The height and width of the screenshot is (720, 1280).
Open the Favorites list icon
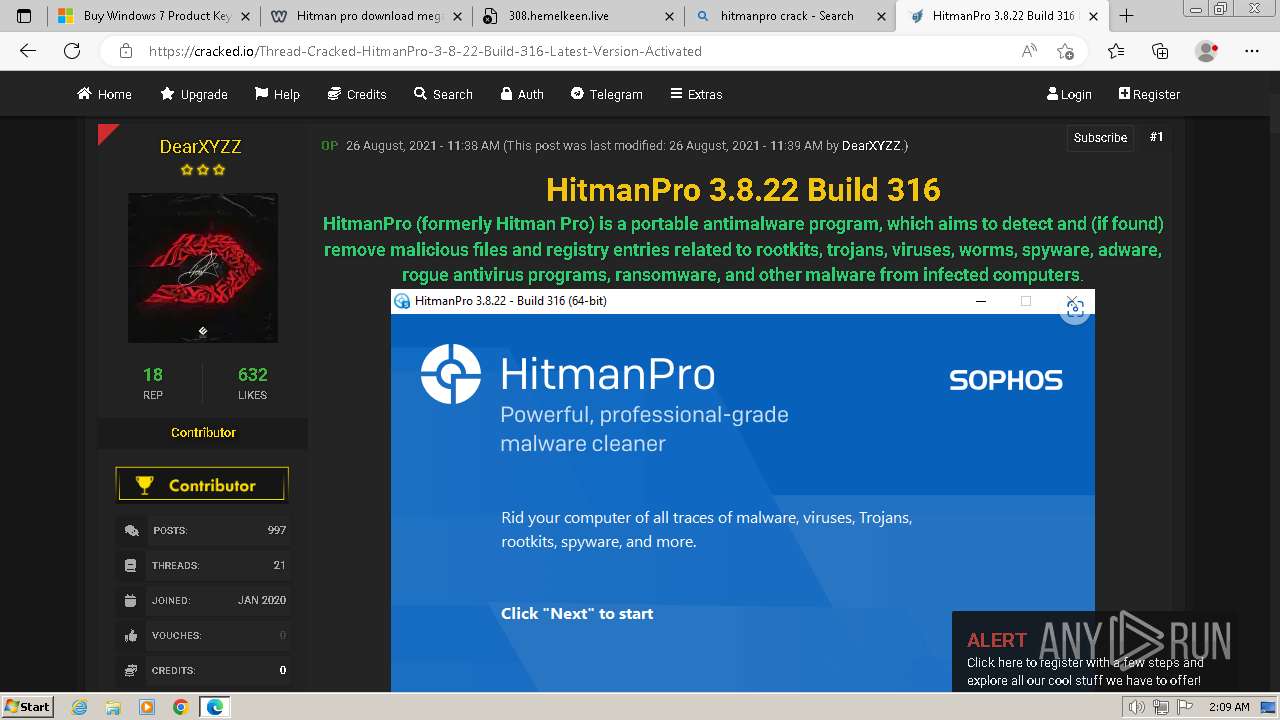pos(1116,51)
